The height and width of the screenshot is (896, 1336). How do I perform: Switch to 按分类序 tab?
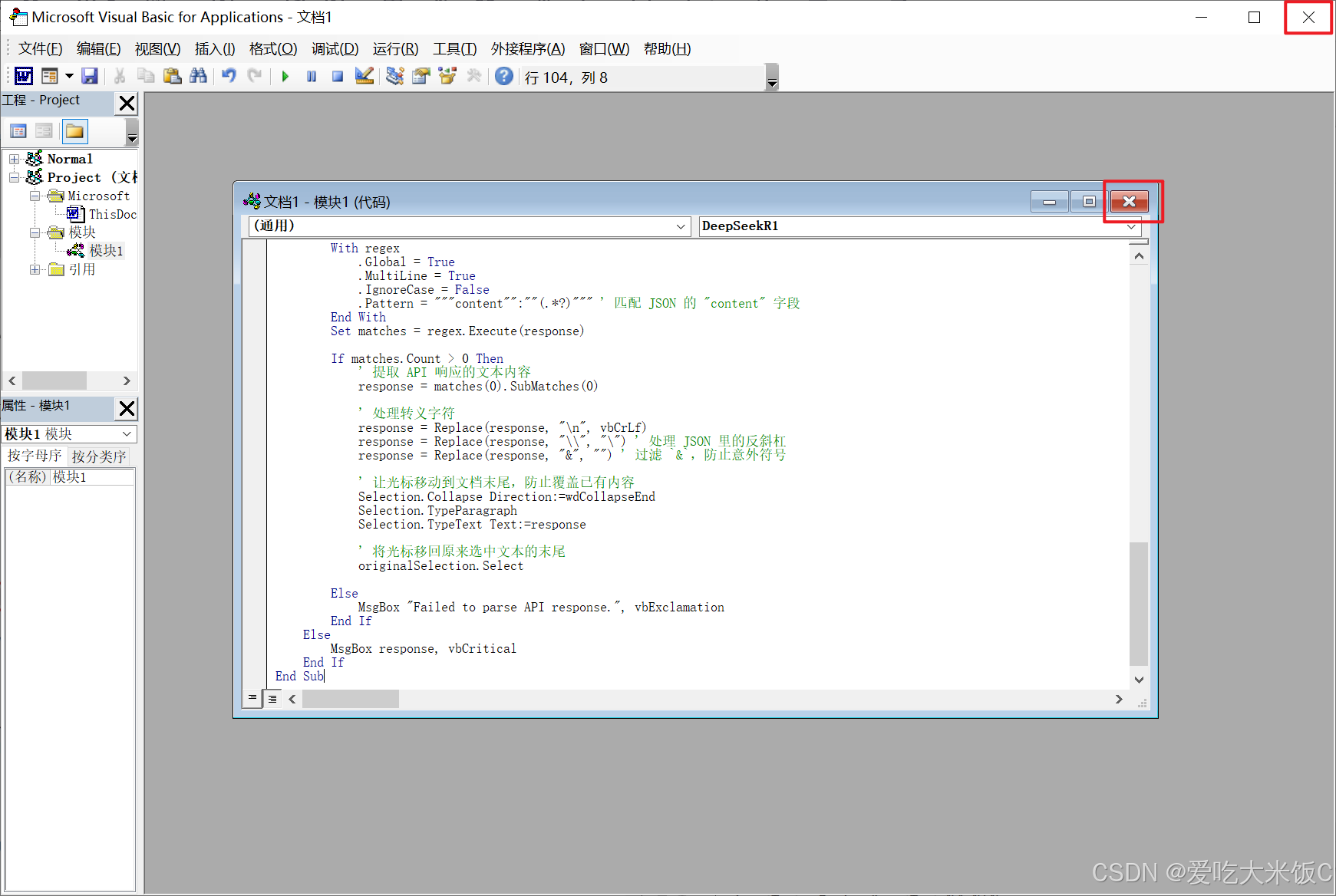(x=99, y=456)
